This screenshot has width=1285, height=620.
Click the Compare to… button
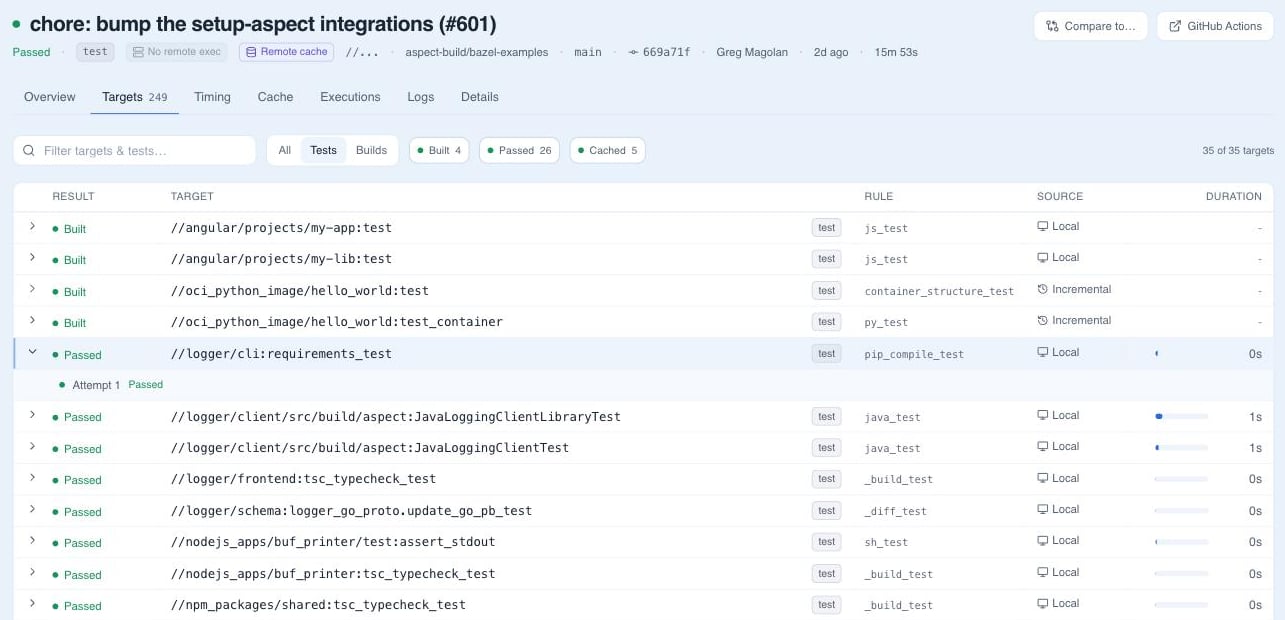(x=1090, y=26)
